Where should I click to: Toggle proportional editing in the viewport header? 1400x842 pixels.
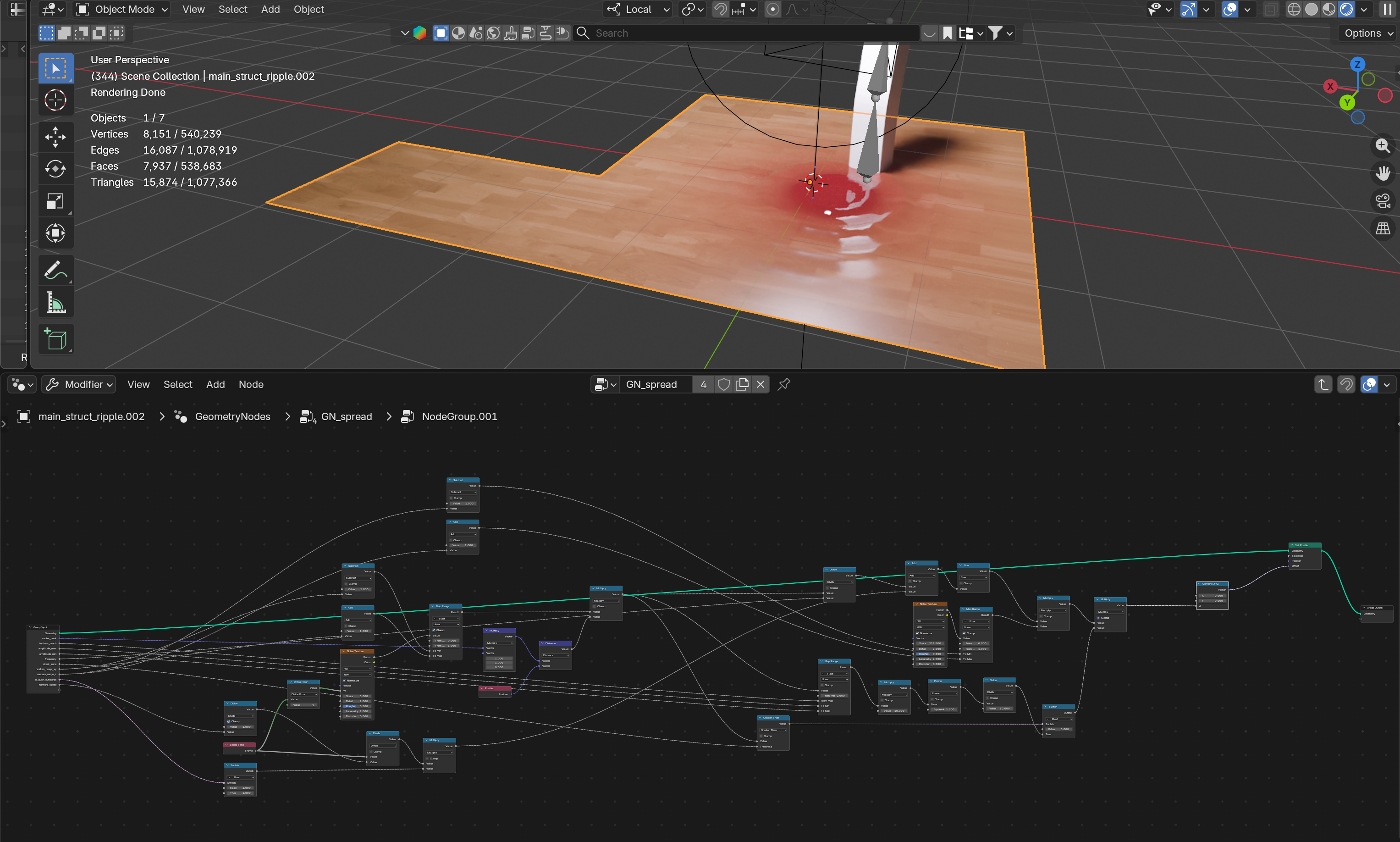772,9
